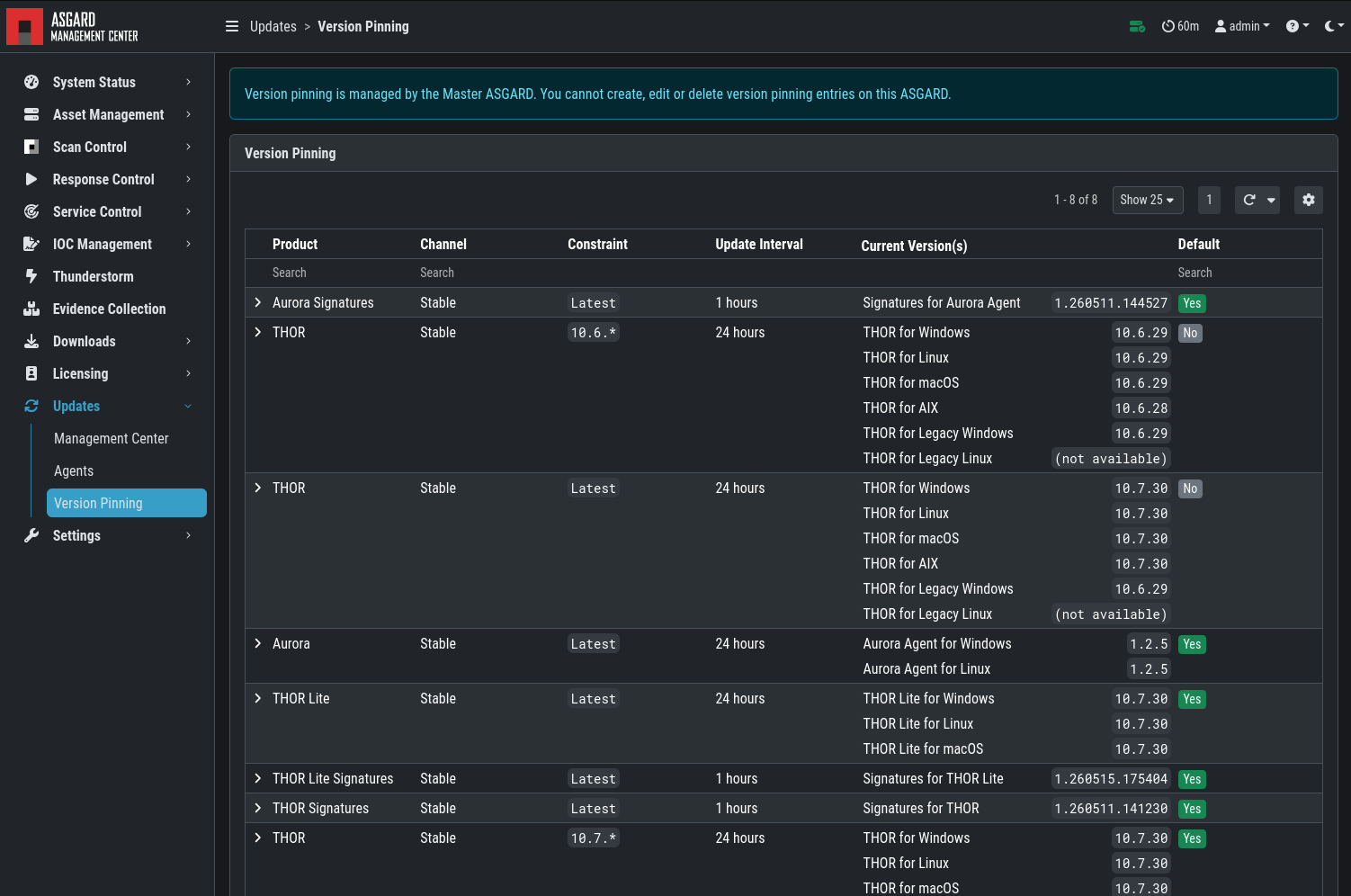The image size is (1351, 896).
Task: Click the IOC Management edit icon
Action: click(31, 244)
